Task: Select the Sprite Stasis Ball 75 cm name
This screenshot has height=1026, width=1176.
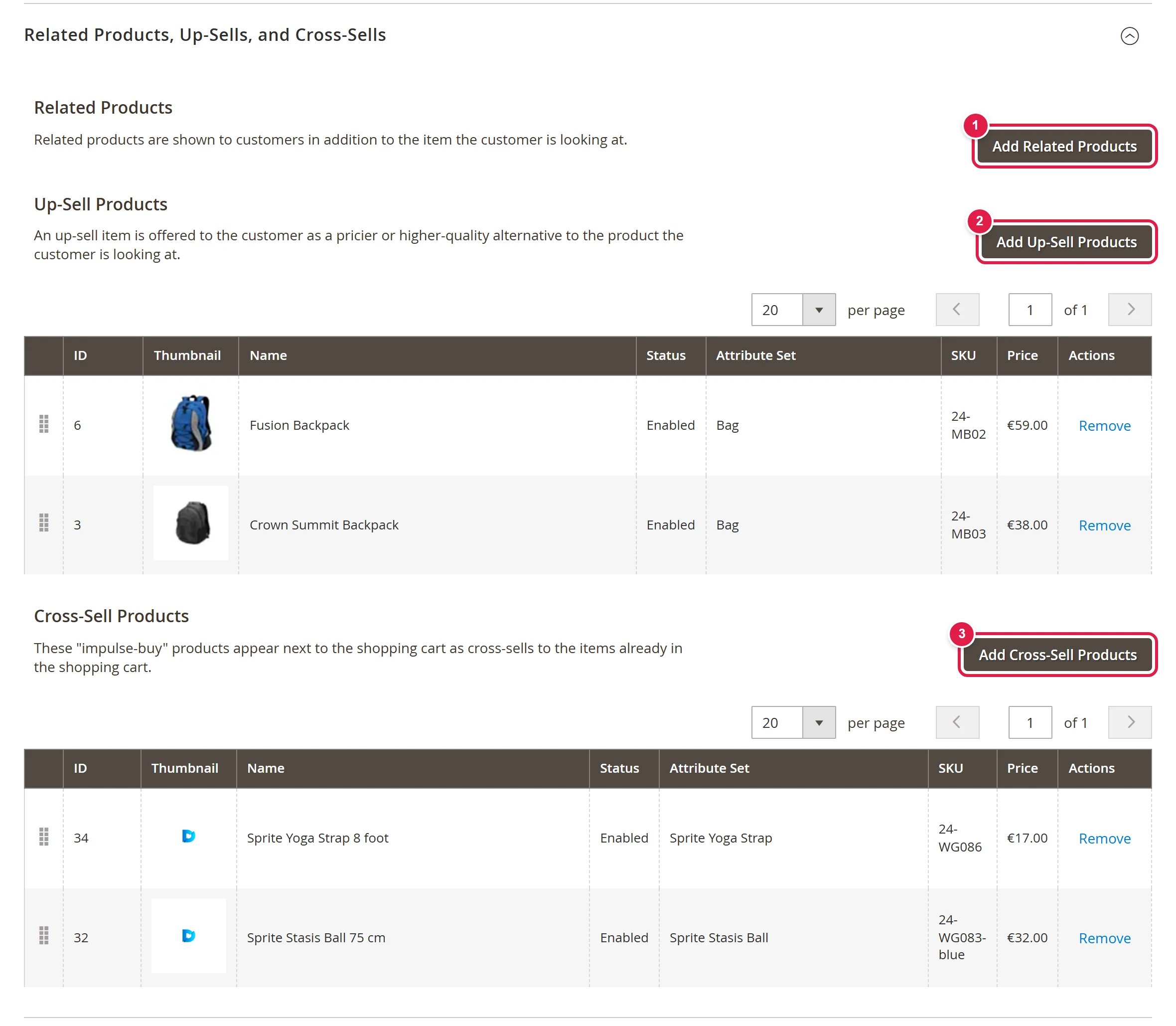Action: pyautogui.click(x=316, y=938)
